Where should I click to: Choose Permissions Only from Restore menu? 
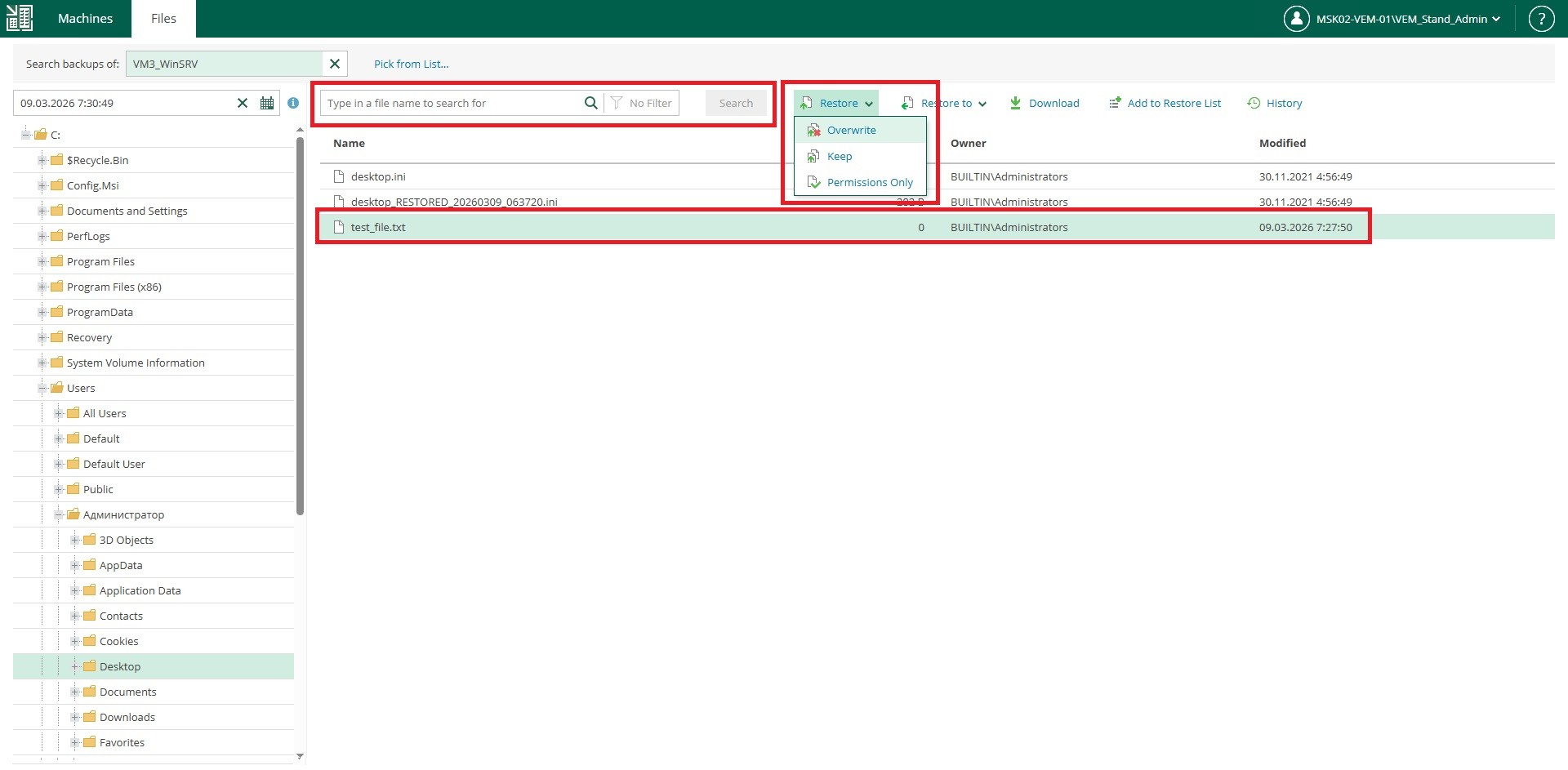click(860, 182)
